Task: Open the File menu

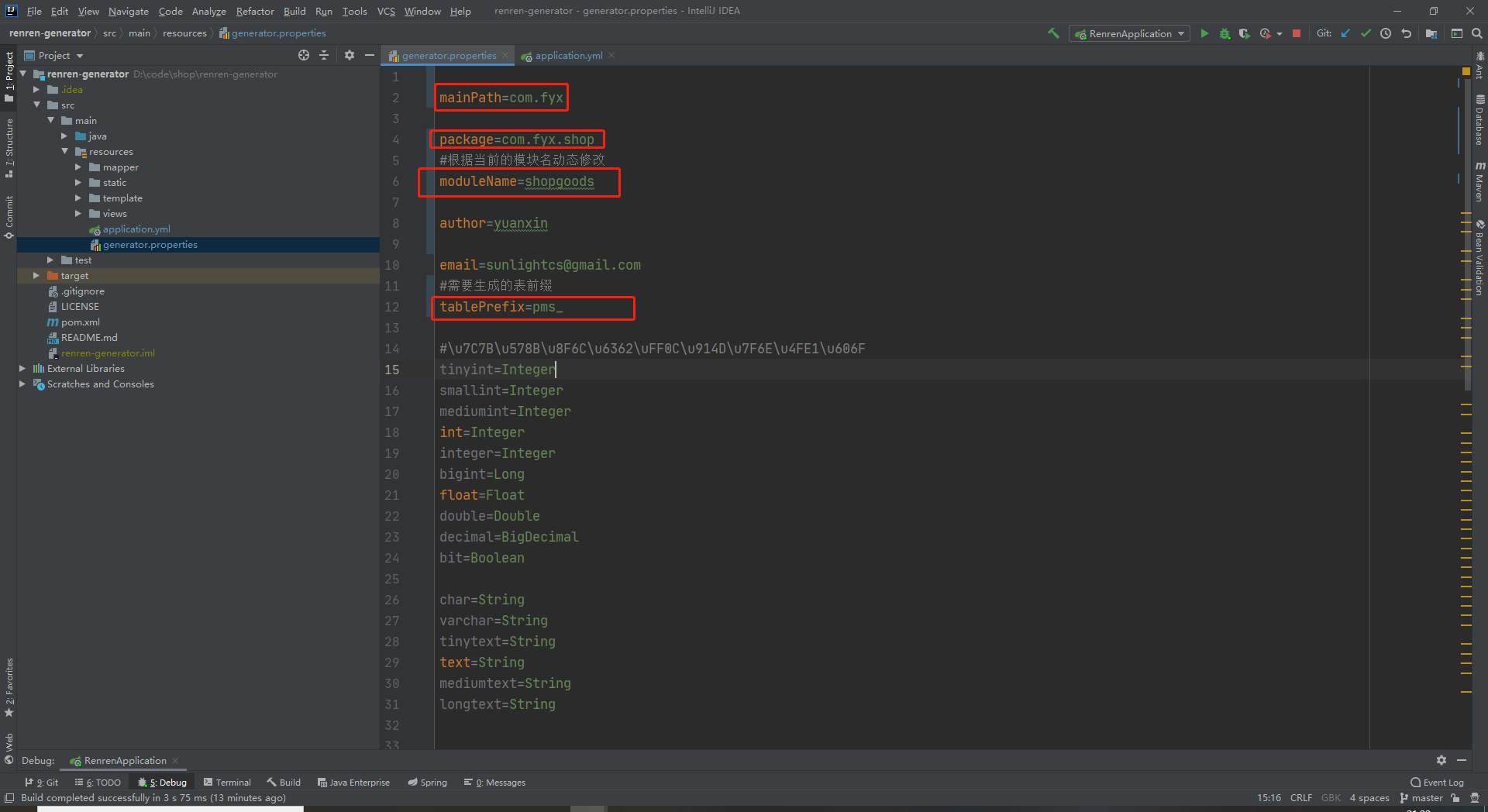Action: coord(34,11)
